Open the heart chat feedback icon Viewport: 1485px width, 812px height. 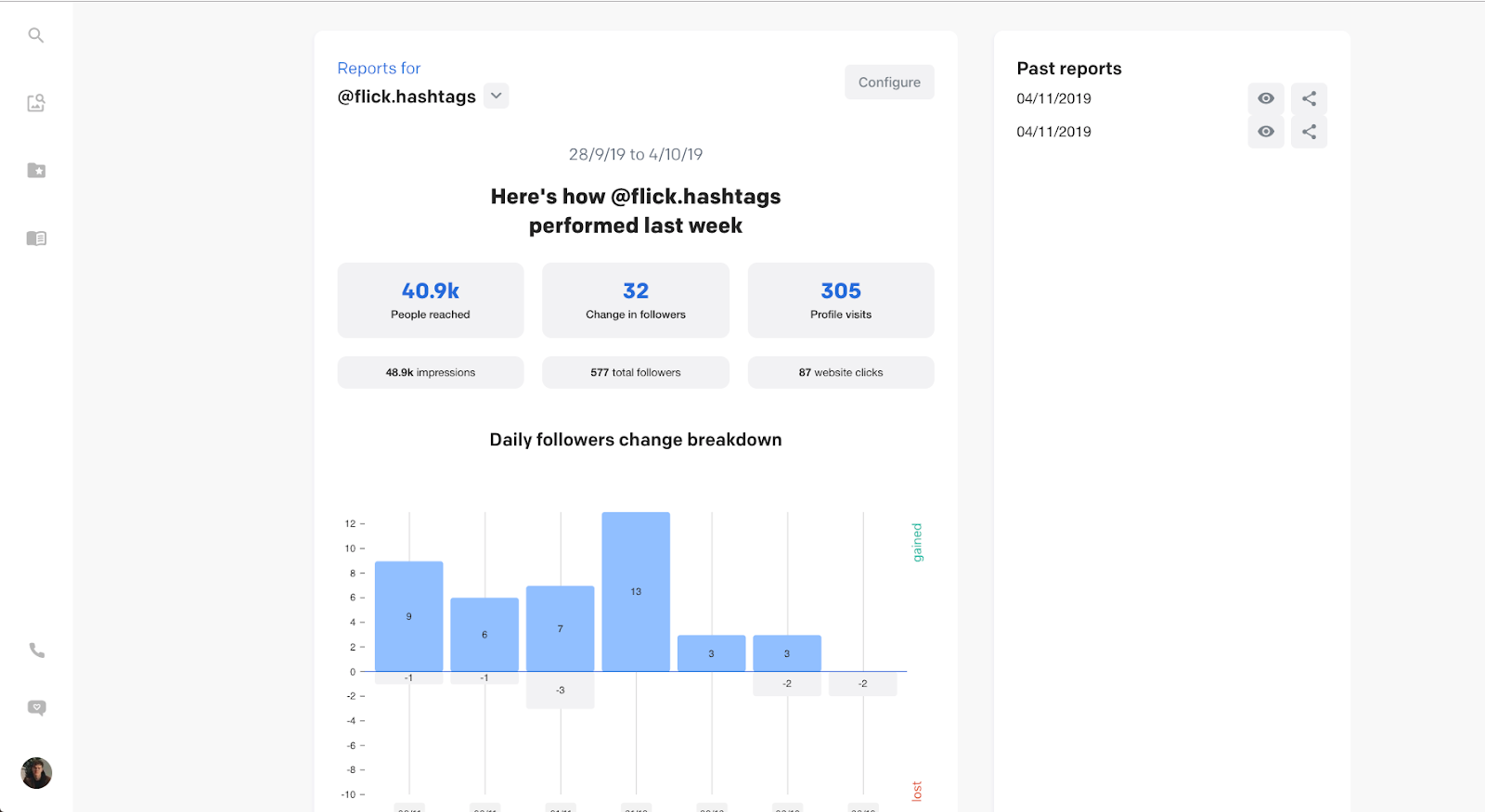pyautogui.click(x=36, y=708)
